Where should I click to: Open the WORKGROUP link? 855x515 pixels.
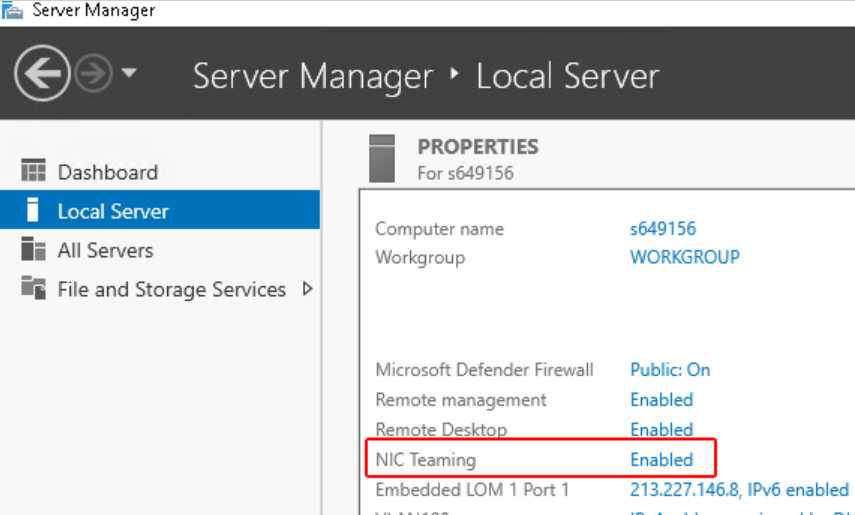click(x=684, y=257)
